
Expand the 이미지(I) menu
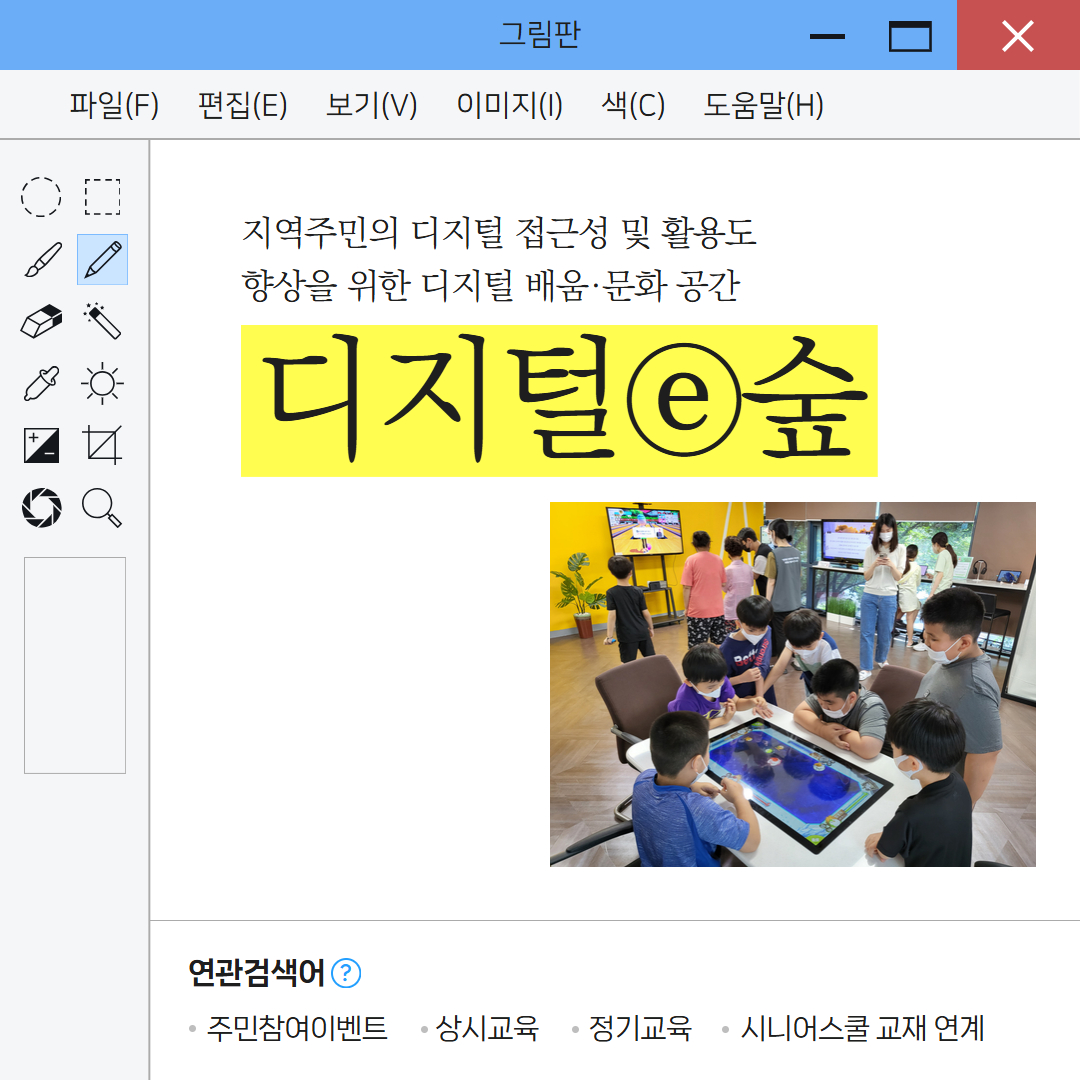click(509, 105)
